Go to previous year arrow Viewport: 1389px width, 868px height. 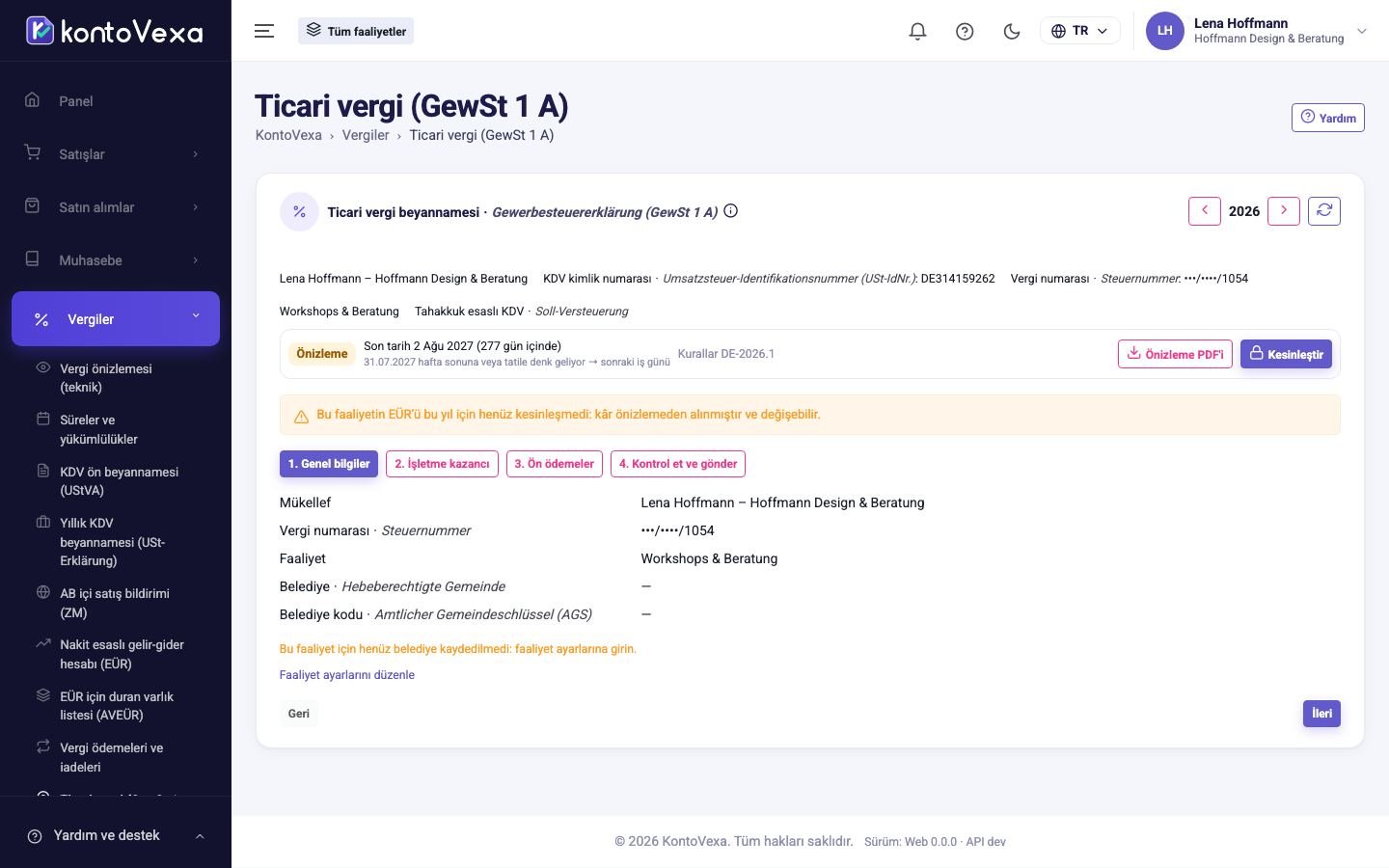tap(1204, 210)
